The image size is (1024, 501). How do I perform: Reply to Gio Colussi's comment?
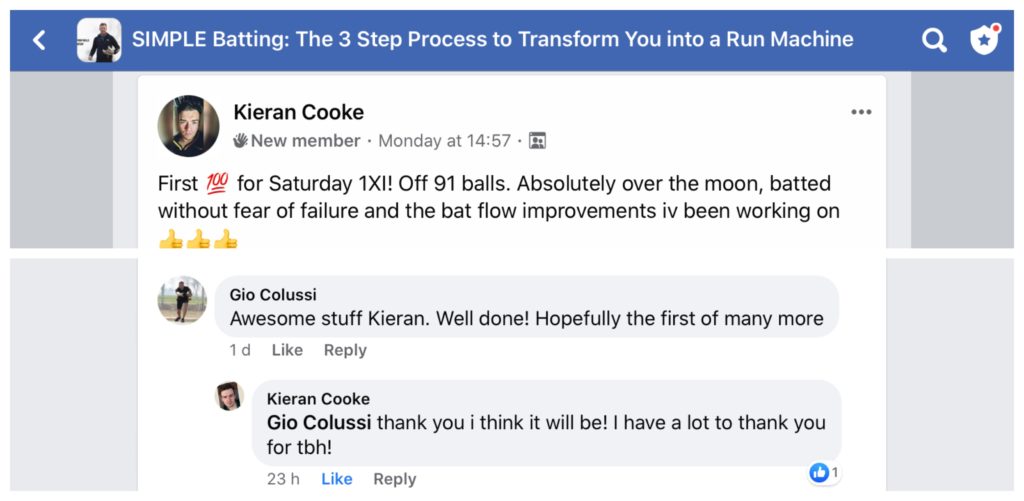pyautogui.click(x=345, y=350)
